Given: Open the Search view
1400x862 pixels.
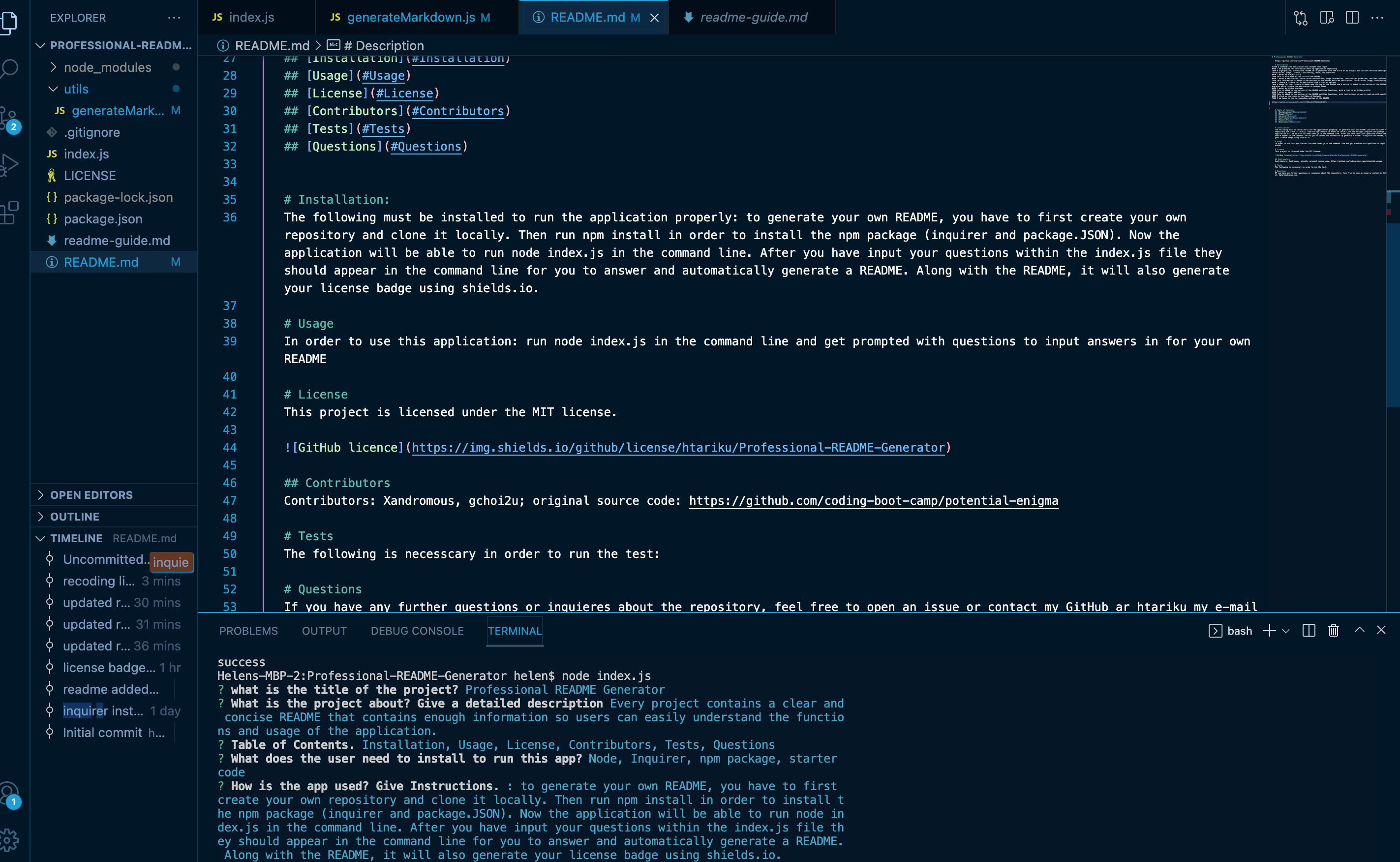Looking at the screenshot, I should (9, 67).
